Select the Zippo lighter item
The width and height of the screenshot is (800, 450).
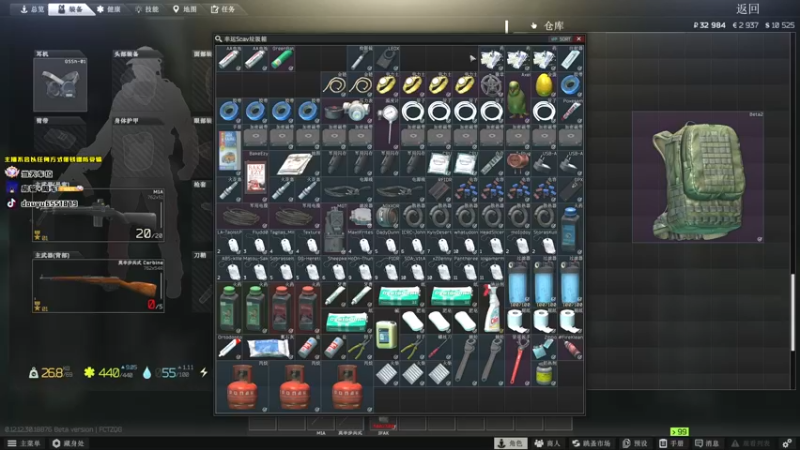pyautogui.click(x=544, y=347)
